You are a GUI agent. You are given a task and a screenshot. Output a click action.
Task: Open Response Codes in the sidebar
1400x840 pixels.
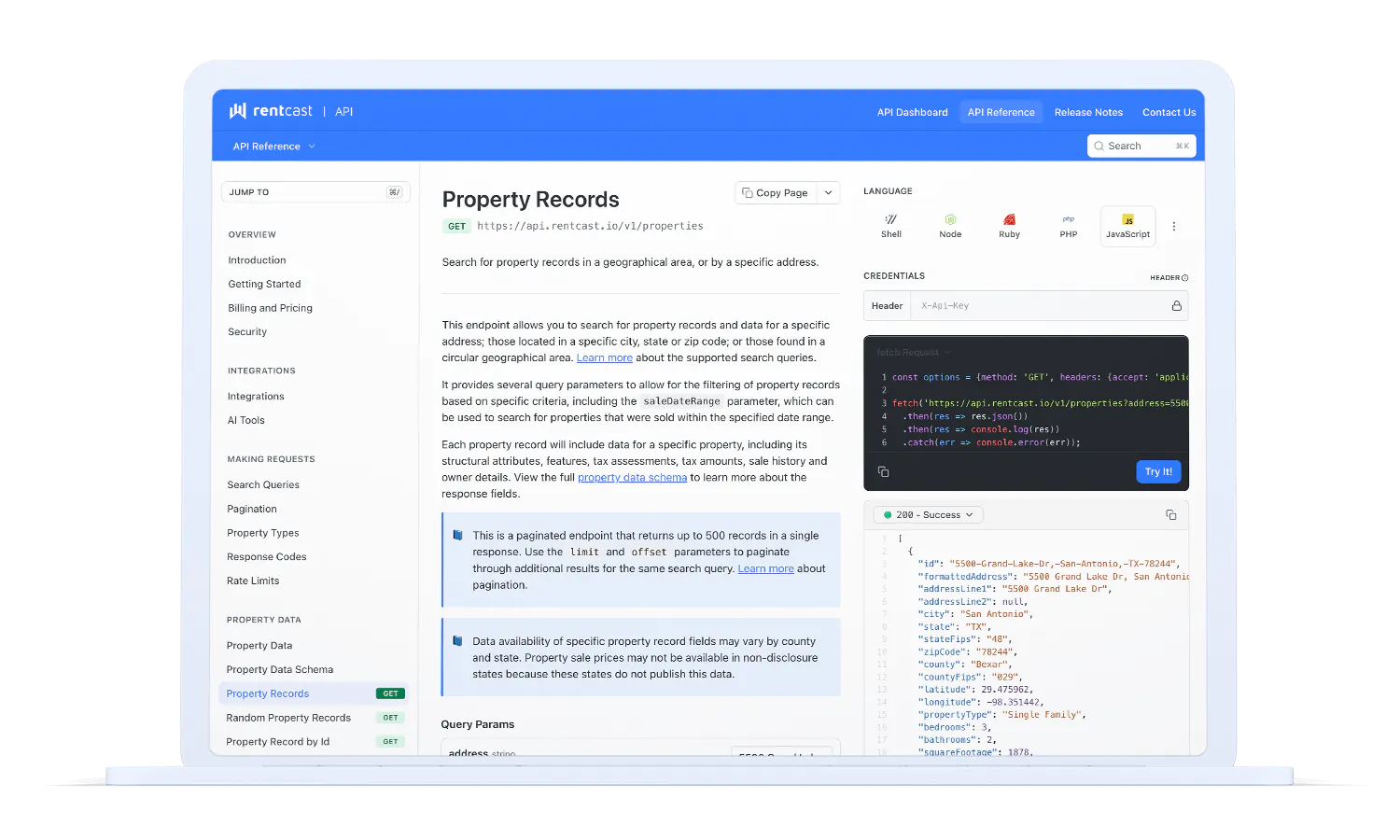coord(266,557)
